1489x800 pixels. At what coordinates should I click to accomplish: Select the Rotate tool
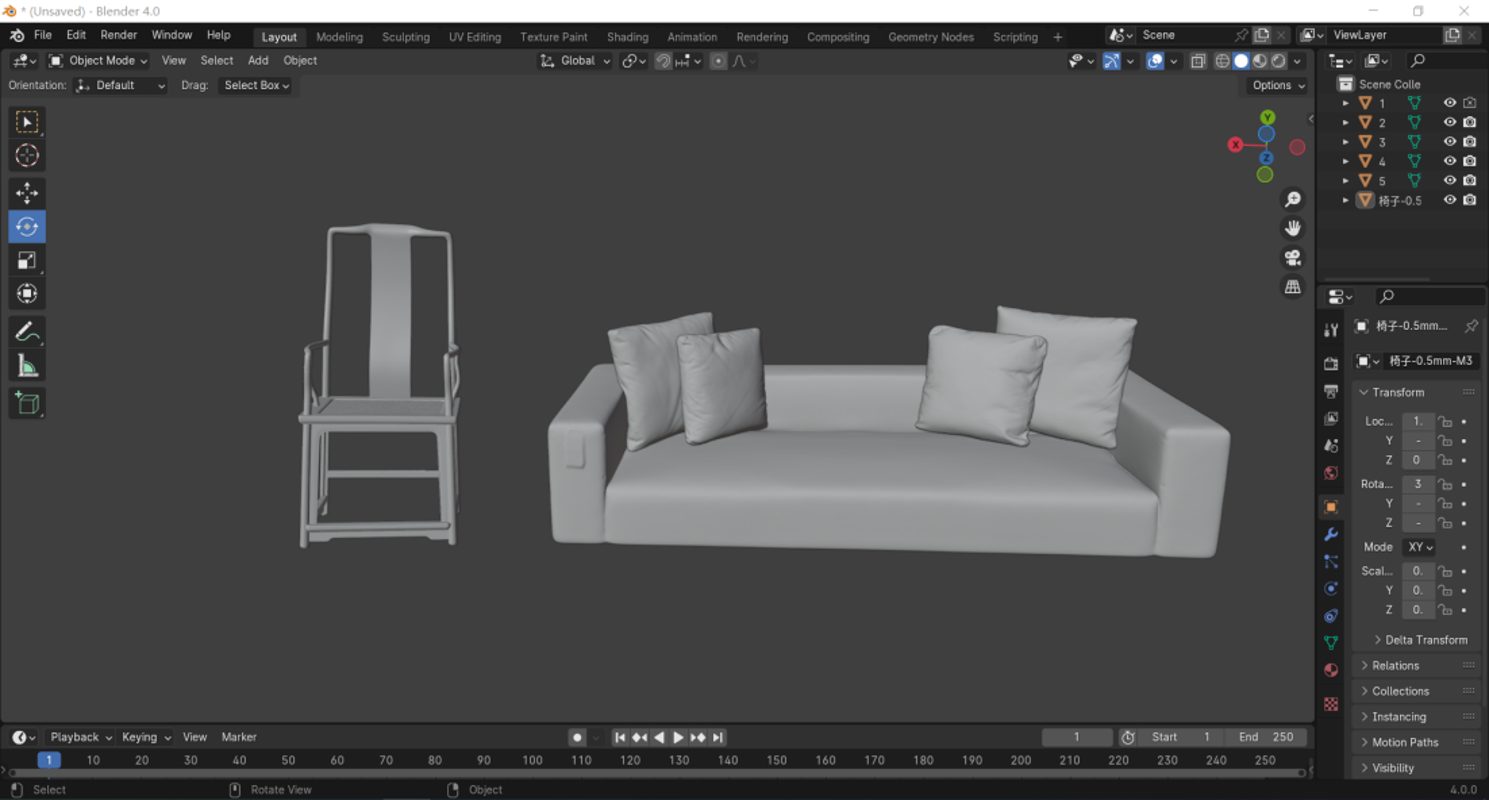click(27, 227)
